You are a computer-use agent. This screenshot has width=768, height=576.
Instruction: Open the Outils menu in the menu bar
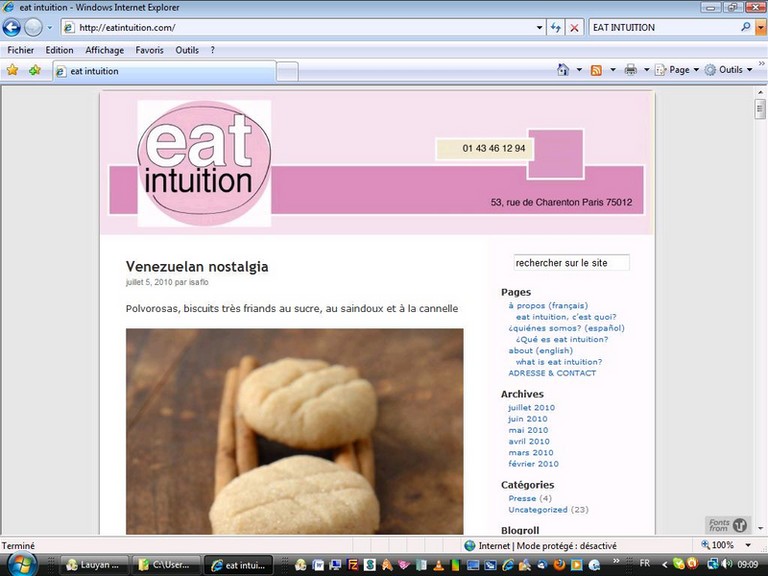(187, 50)
